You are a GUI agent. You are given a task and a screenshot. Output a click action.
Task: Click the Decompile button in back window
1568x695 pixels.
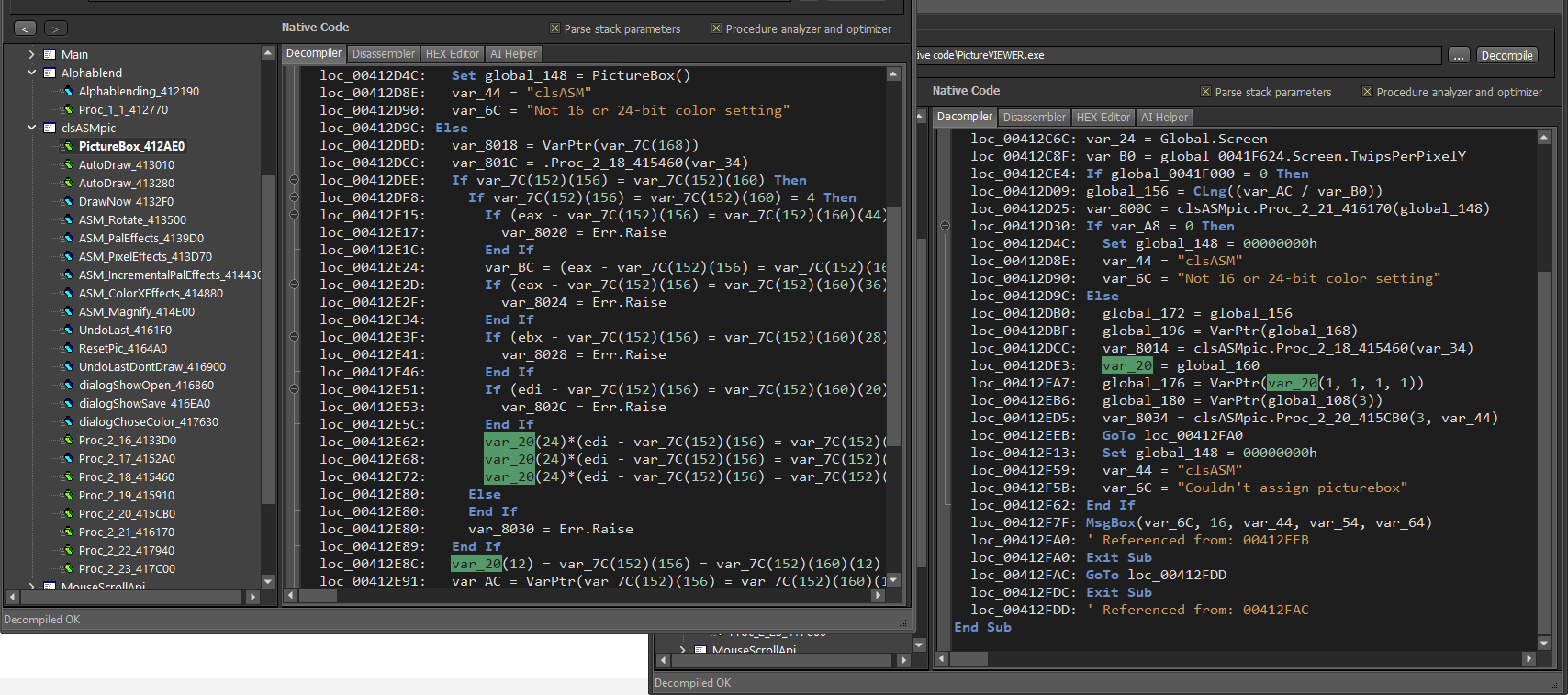tap(1506, 55)
